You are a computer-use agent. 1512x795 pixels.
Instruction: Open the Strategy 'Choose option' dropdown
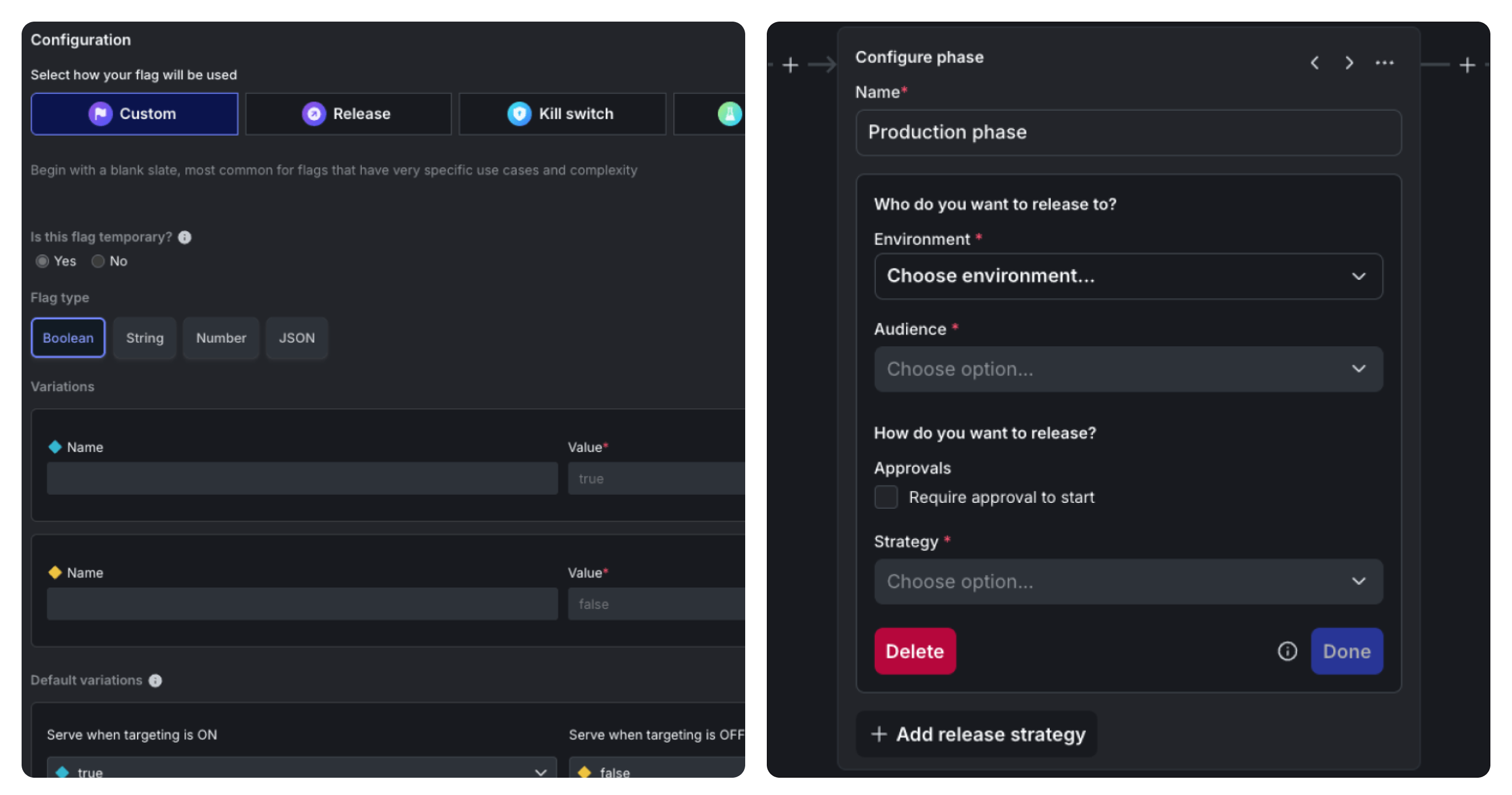coord(1128,582)
